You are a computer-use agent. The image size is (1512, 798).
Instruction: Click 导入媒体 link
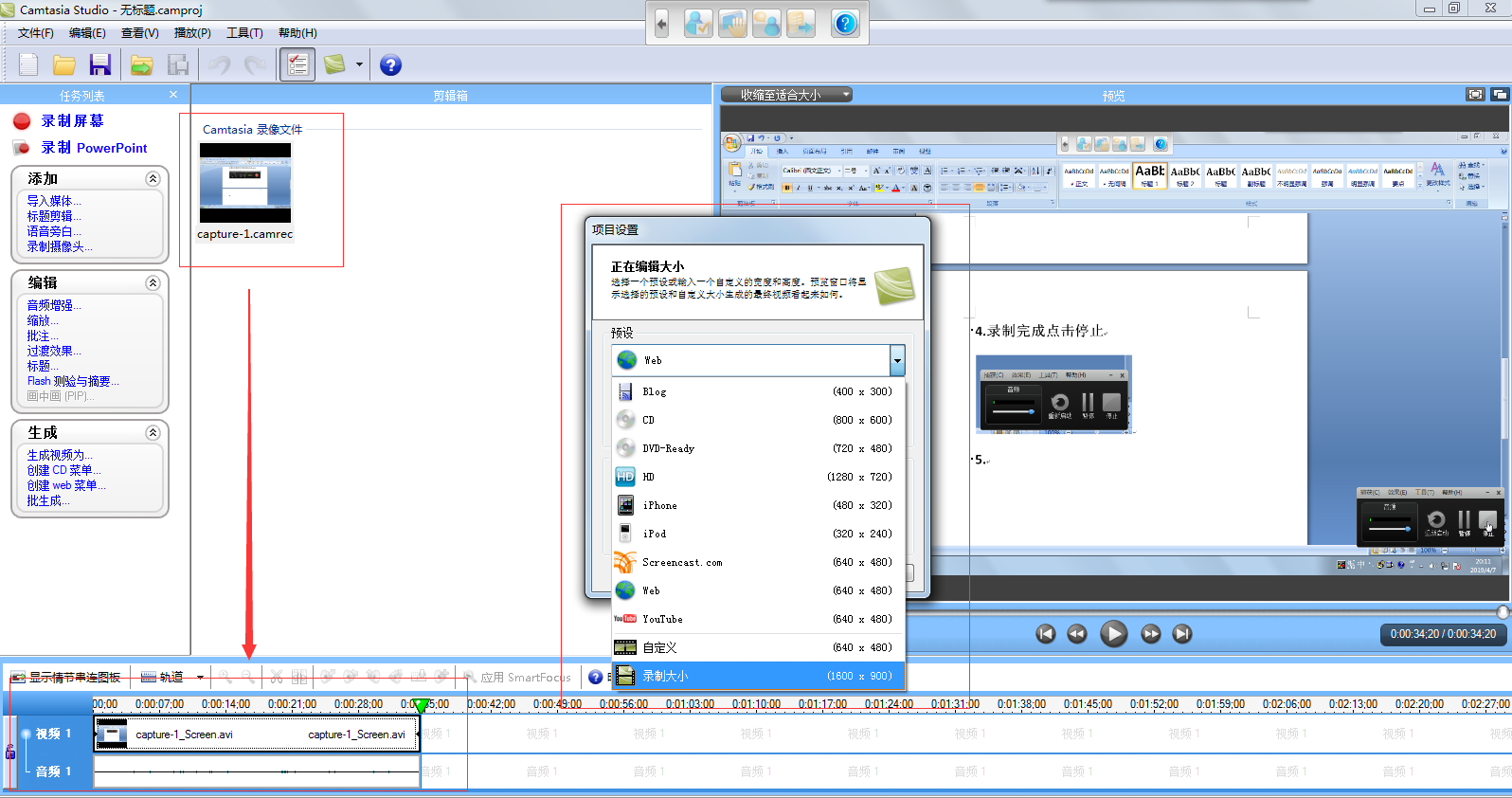tap(54, 201)
